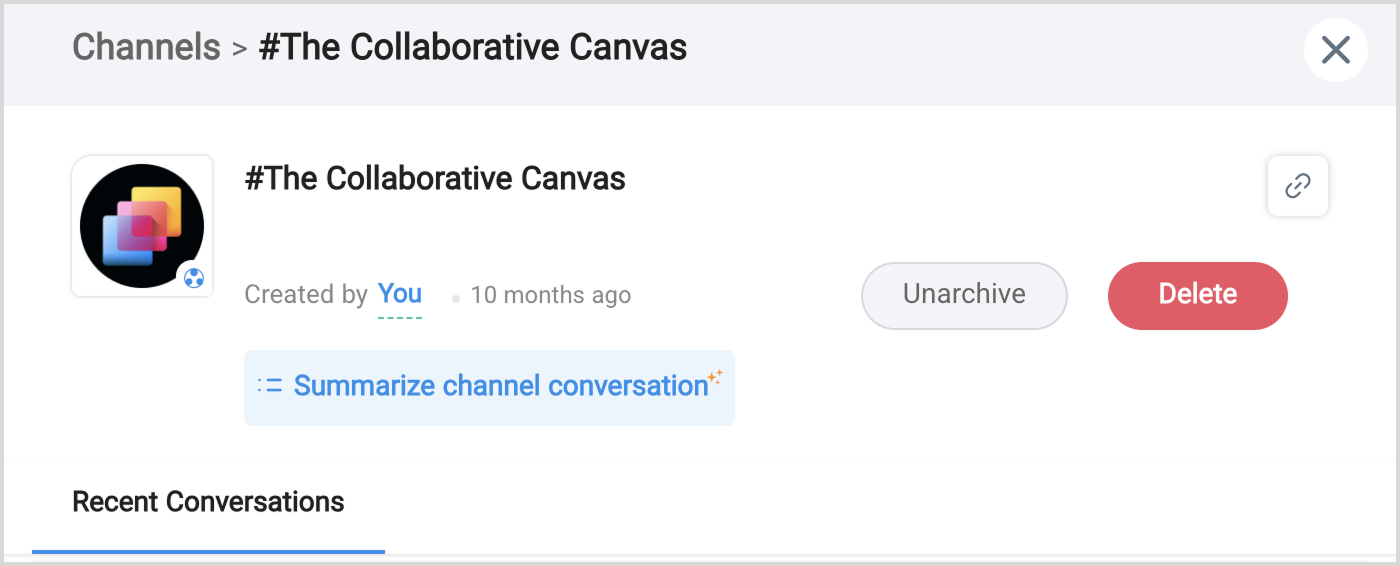Click the channel title heading below breadcrumb
1400x566 pixels.
[x=435, y=178]
